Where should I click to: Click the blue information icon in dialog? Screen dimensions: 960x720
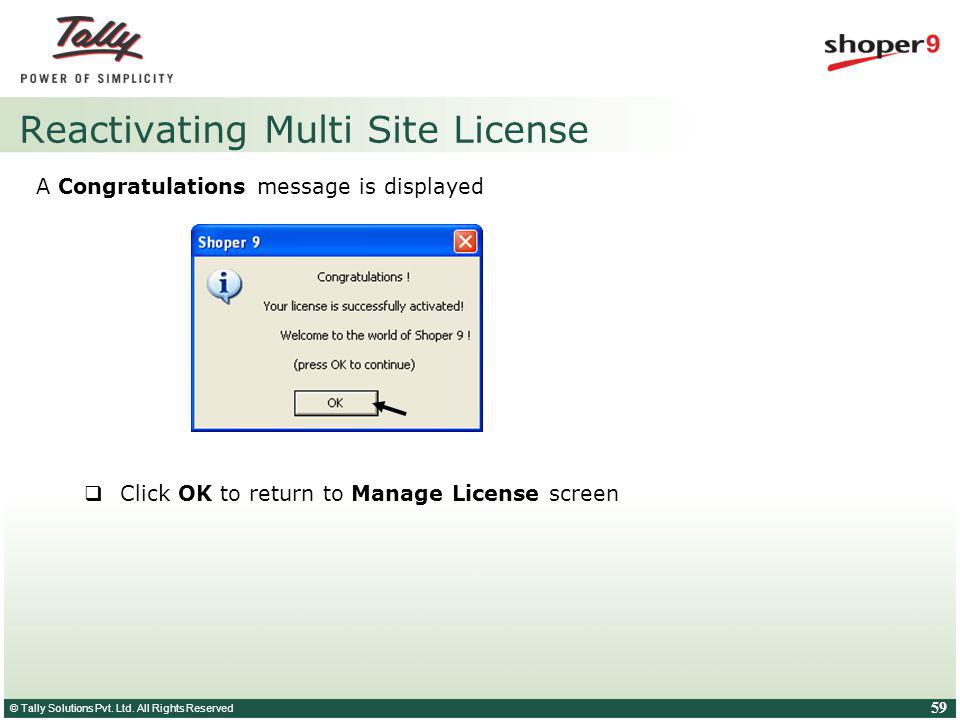tap(225, 287)
